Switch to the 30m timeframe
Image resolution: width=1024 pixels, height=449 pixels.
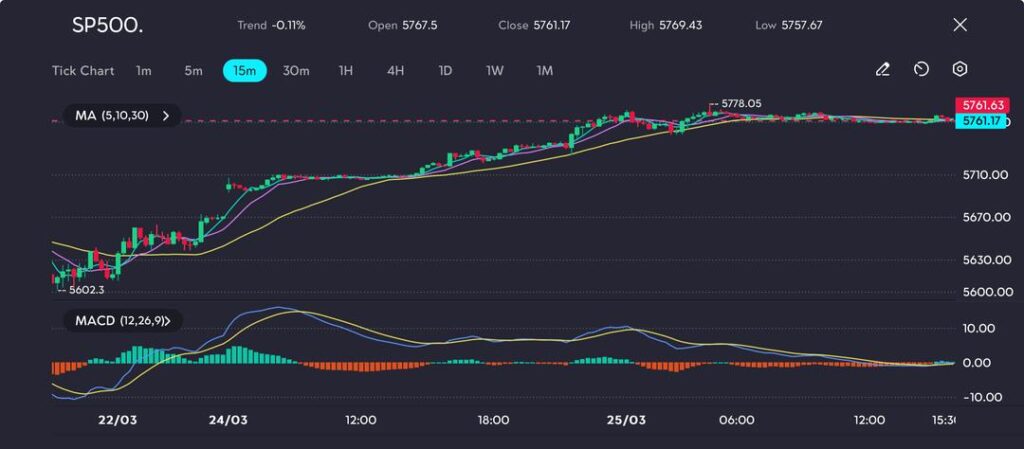296,71
